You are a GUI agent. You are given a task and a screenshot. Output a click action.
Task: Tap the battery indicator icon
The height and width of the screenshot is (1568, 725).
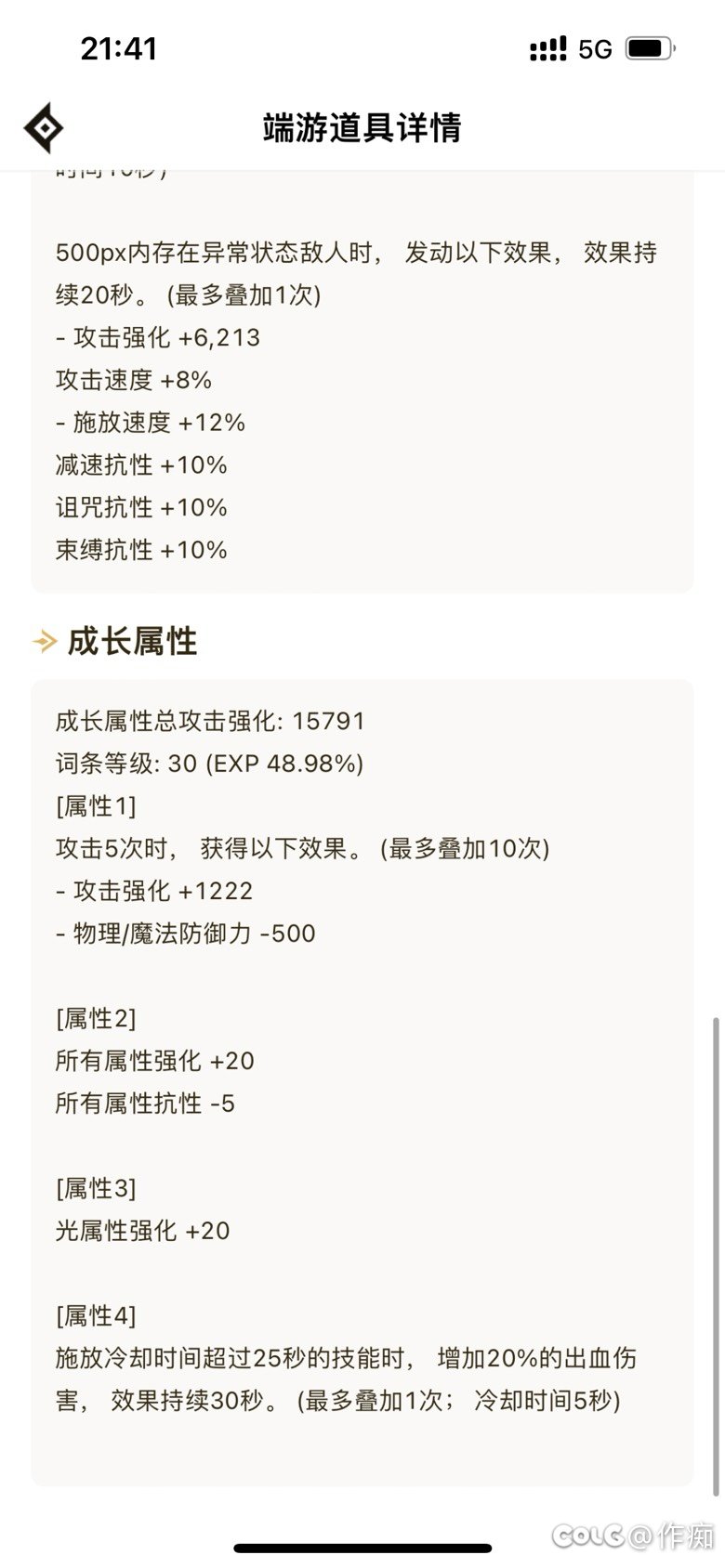click(650, 48)
